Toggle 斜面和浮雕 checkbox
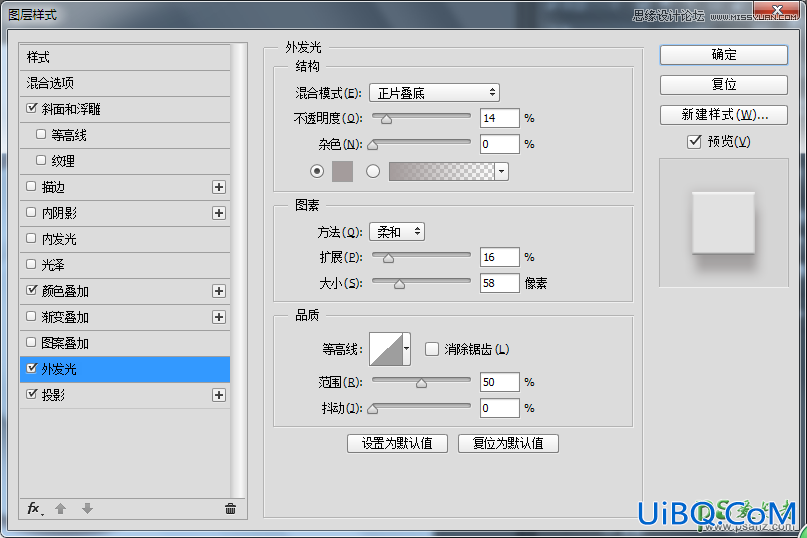 click(x=31, y=108)
